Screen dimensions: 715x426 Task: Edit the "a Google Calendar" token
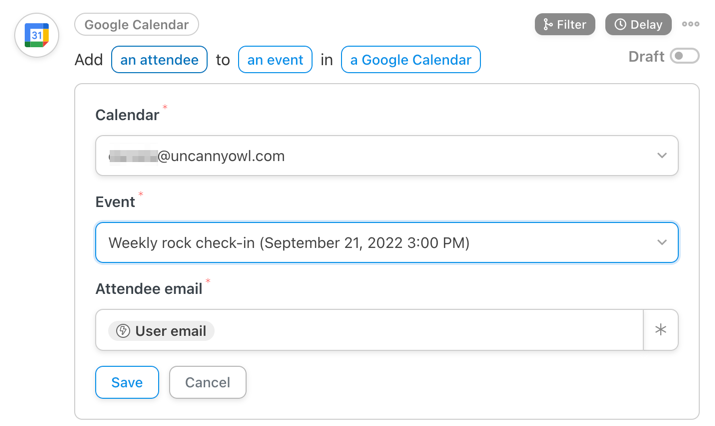tap(410, 59)
